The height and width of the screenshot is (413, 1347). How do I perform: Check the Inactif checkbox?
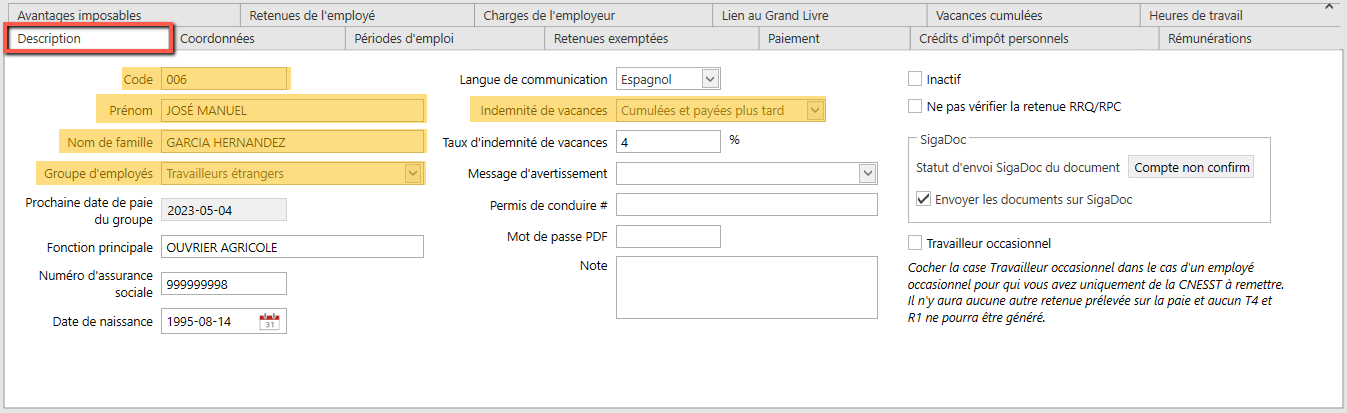pos(914,79)
